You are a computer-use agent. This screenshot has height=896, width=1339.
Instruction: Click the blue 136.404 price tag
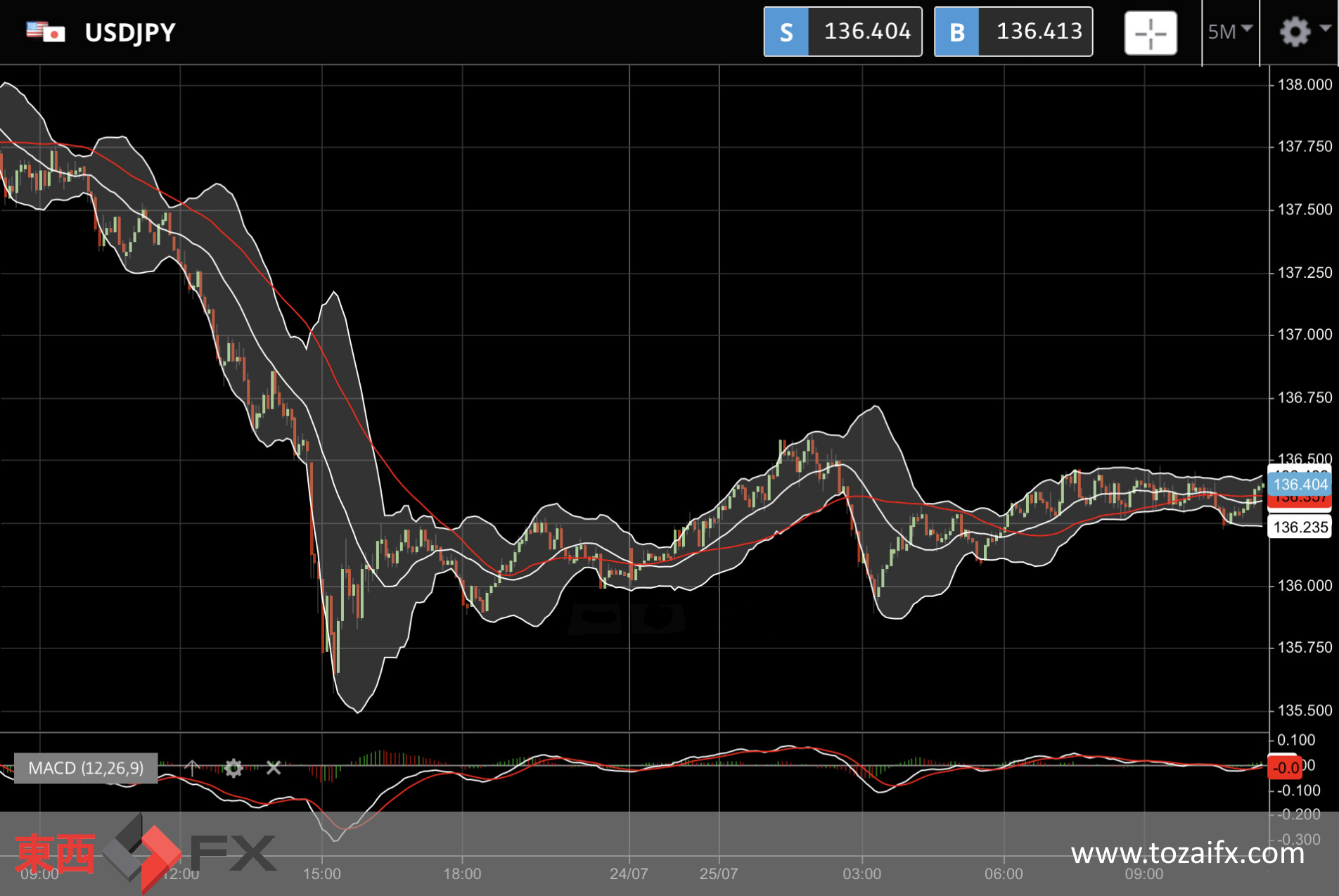click(x=1300, y=485)
